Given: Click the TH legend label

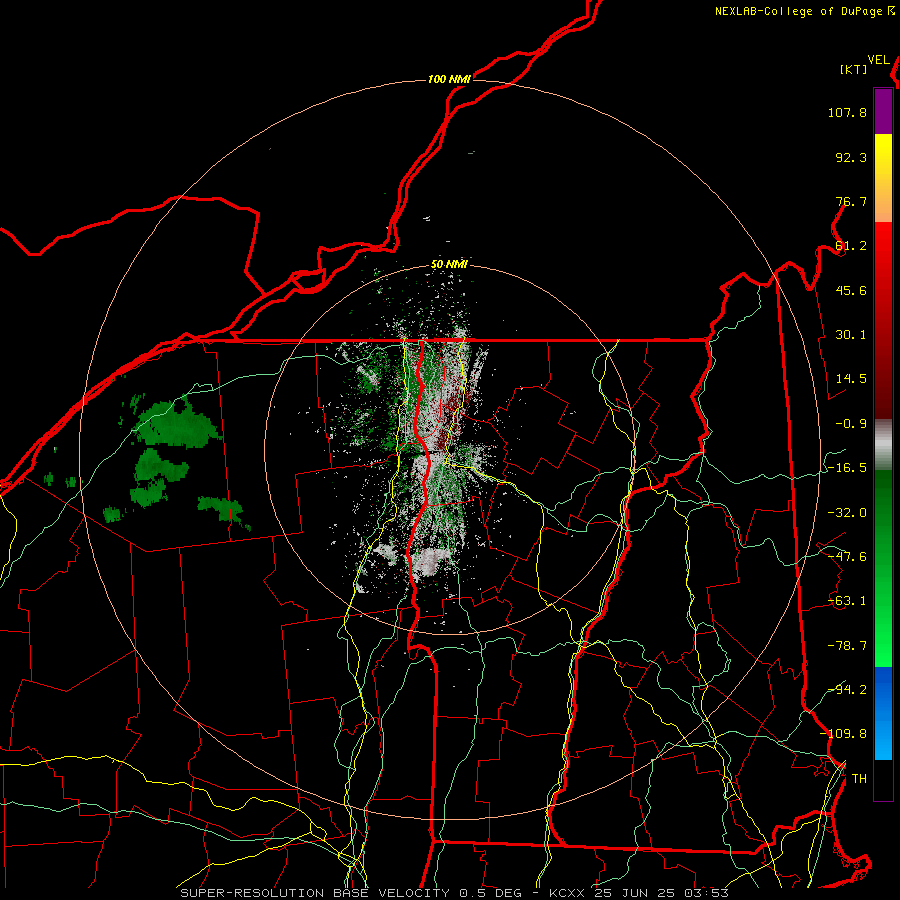Looking at the screenshot, I should click(859, 779).
